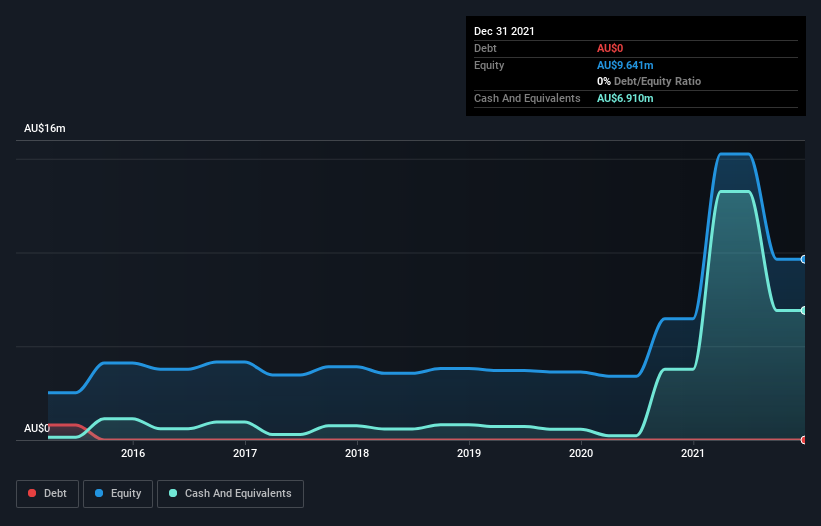Click the 2018 axis label
Viewport: 821px width, 526px height.
click(357, 453)
